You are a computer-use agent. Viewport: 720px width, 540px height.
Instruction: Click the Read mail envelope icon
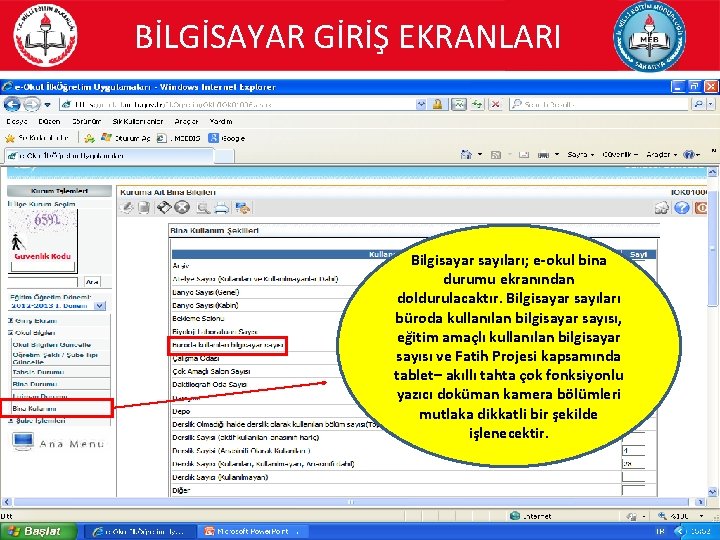pos(524,155)
